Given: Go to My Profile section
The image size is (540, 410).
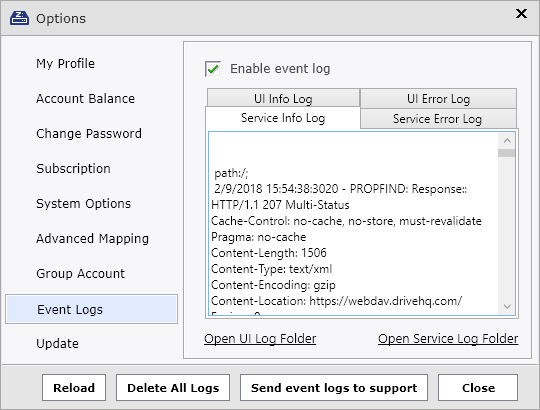Looking at the screenshot, I should point(65,64).
